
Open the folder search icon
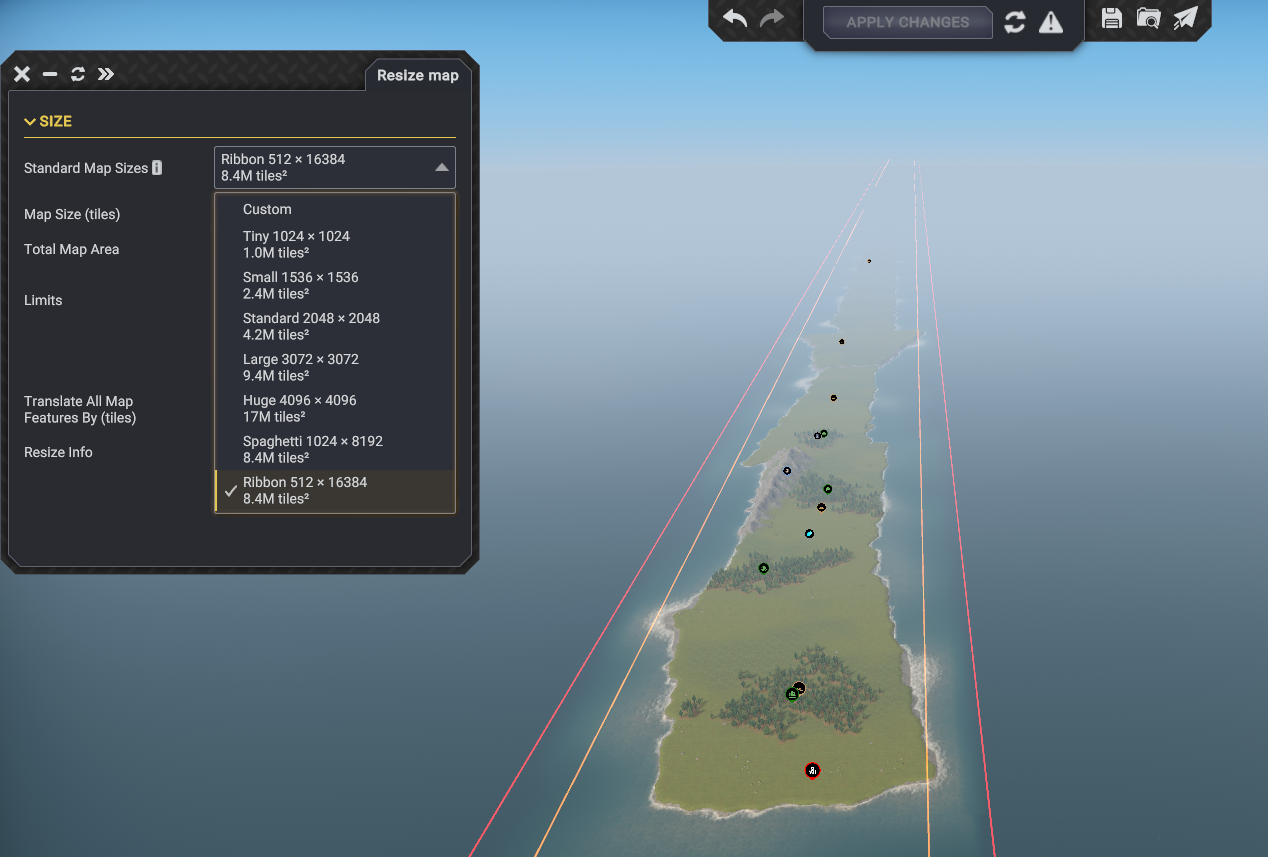pyautogui.click(x=1148, y=18)
